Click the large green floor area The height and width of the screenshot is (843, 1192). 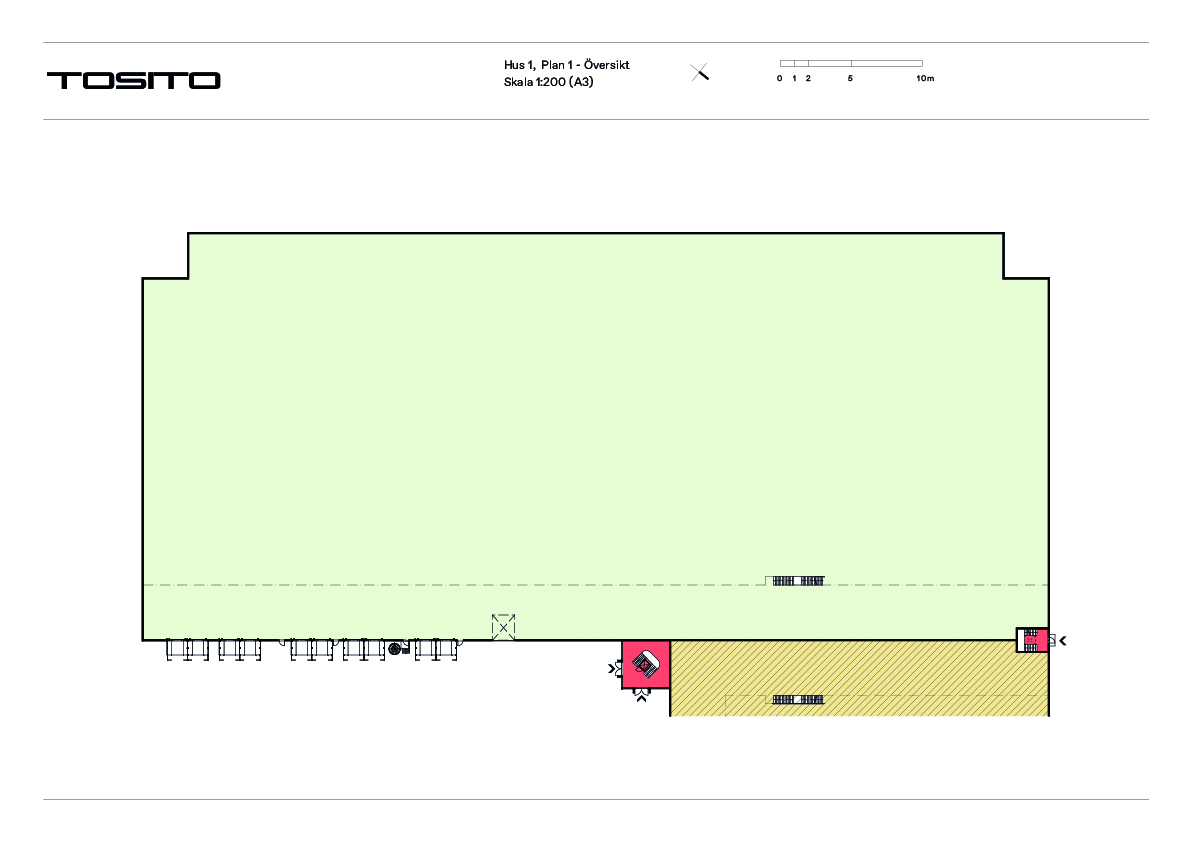click(595, 437)
